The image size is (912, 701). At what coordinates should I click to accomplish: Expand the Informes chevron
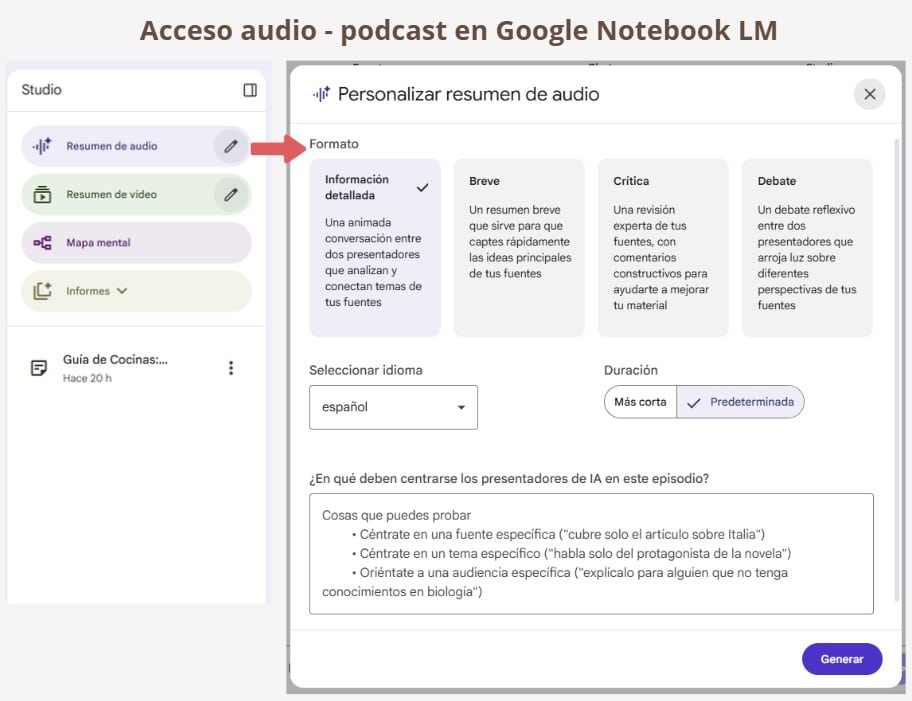click(122, 291)
